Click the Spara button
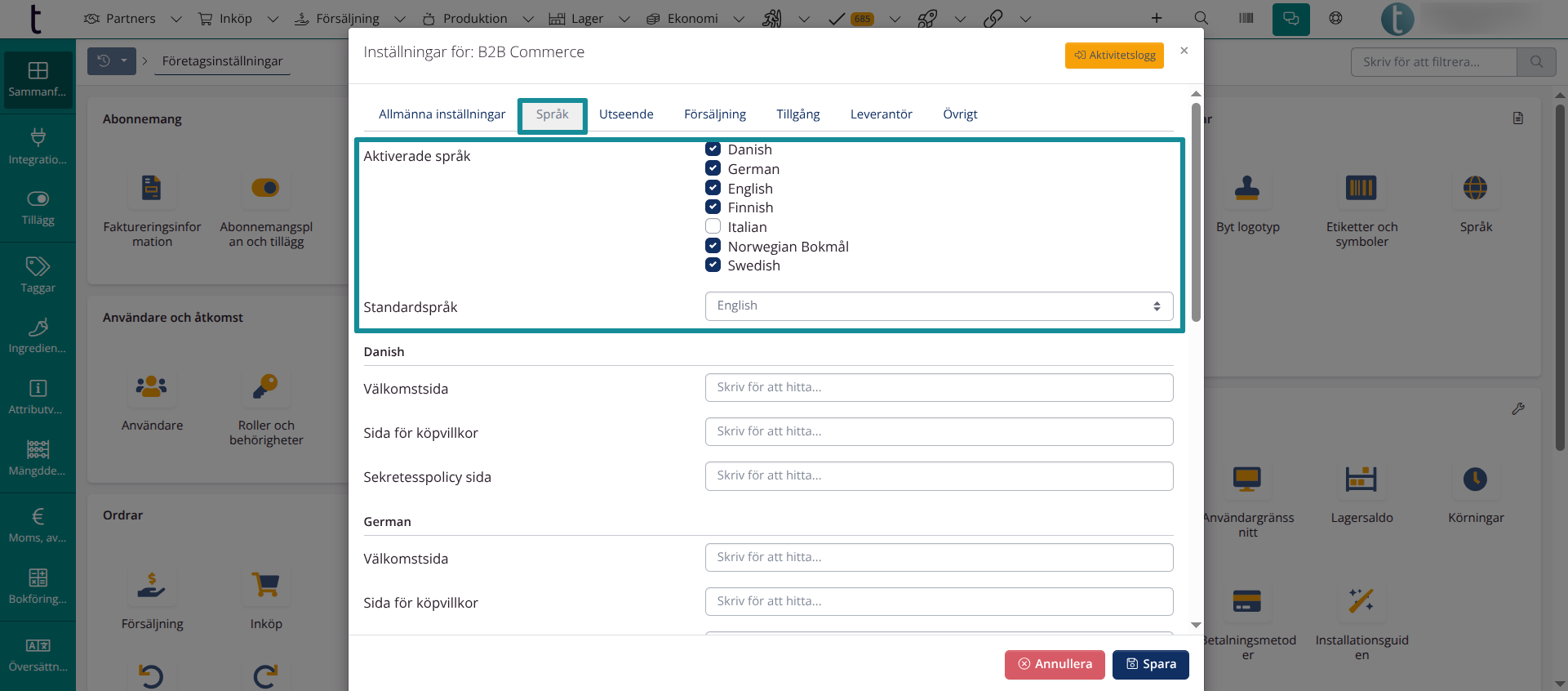 pyautogui.click(x=1150, y=664)
